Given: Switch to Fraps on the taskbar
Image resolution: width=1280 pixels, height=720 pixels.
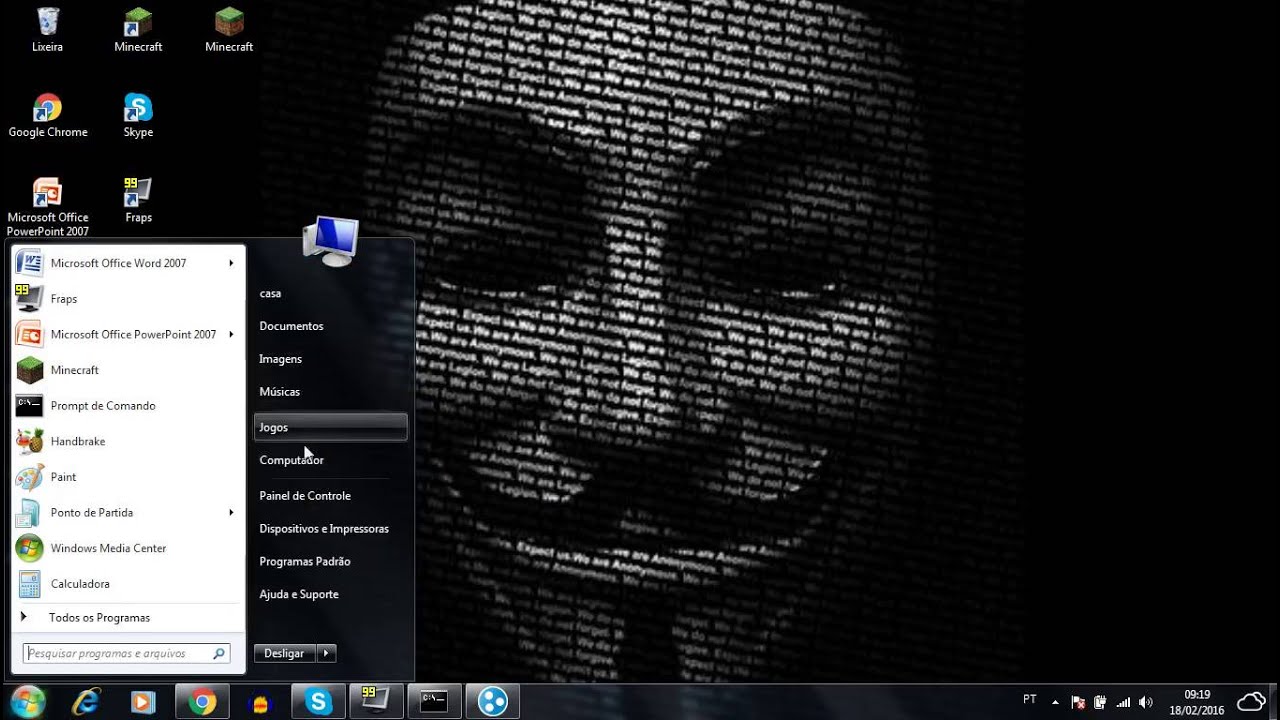Looking at the screenshot, I should [376, 702].
